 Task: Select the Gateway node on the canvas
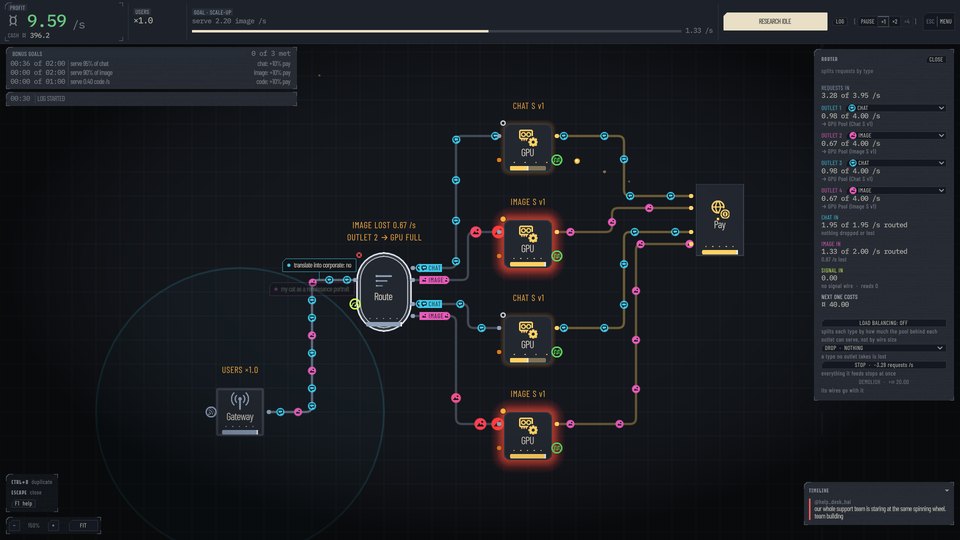pos(240,411)
